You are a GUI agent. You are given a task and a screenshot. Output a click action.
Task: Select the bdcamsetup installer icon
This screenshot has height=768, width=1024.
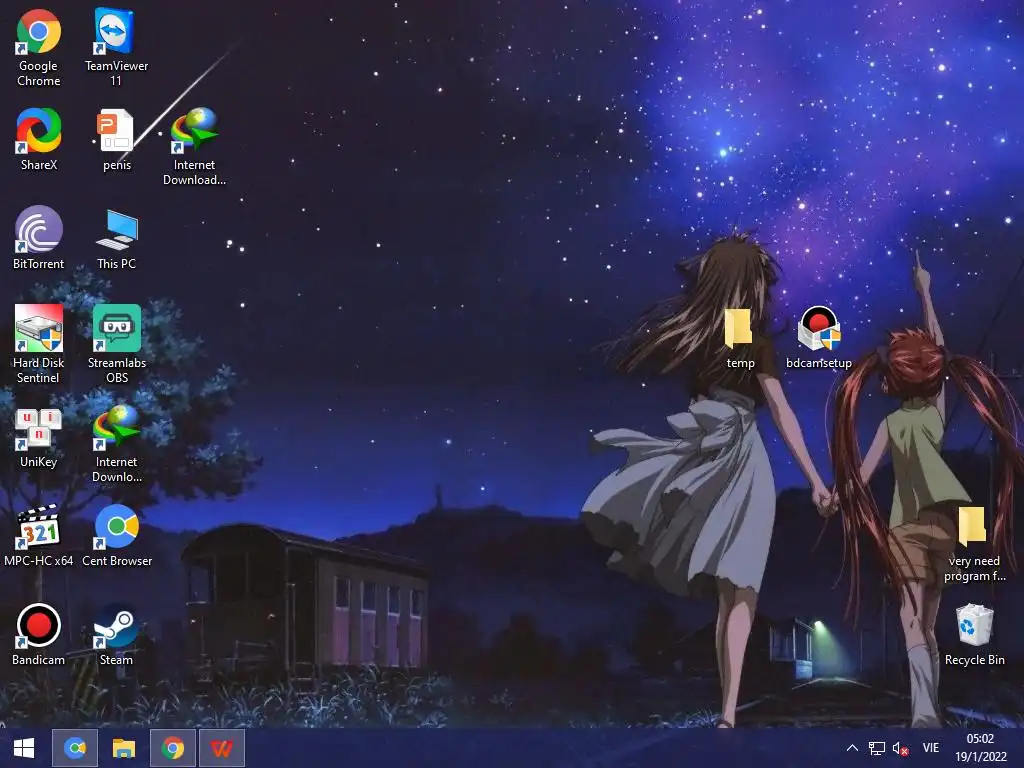[x=818, y=338]
